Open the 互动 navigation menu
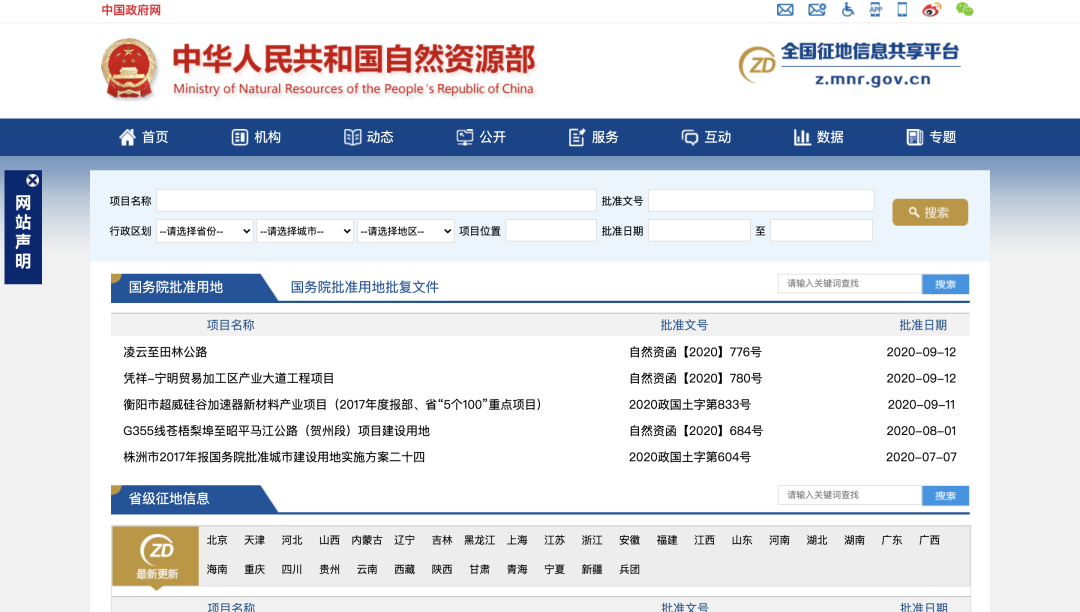Viewport: 1080px width, 612px height. click(x=706, y=137)
